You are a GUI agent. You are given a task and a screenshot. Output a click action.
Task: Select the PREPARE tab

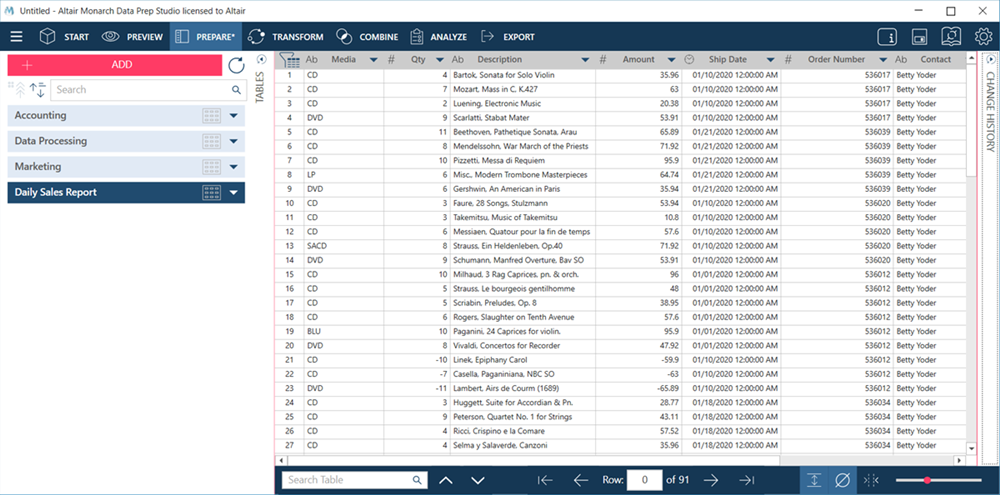pos(205,37)
